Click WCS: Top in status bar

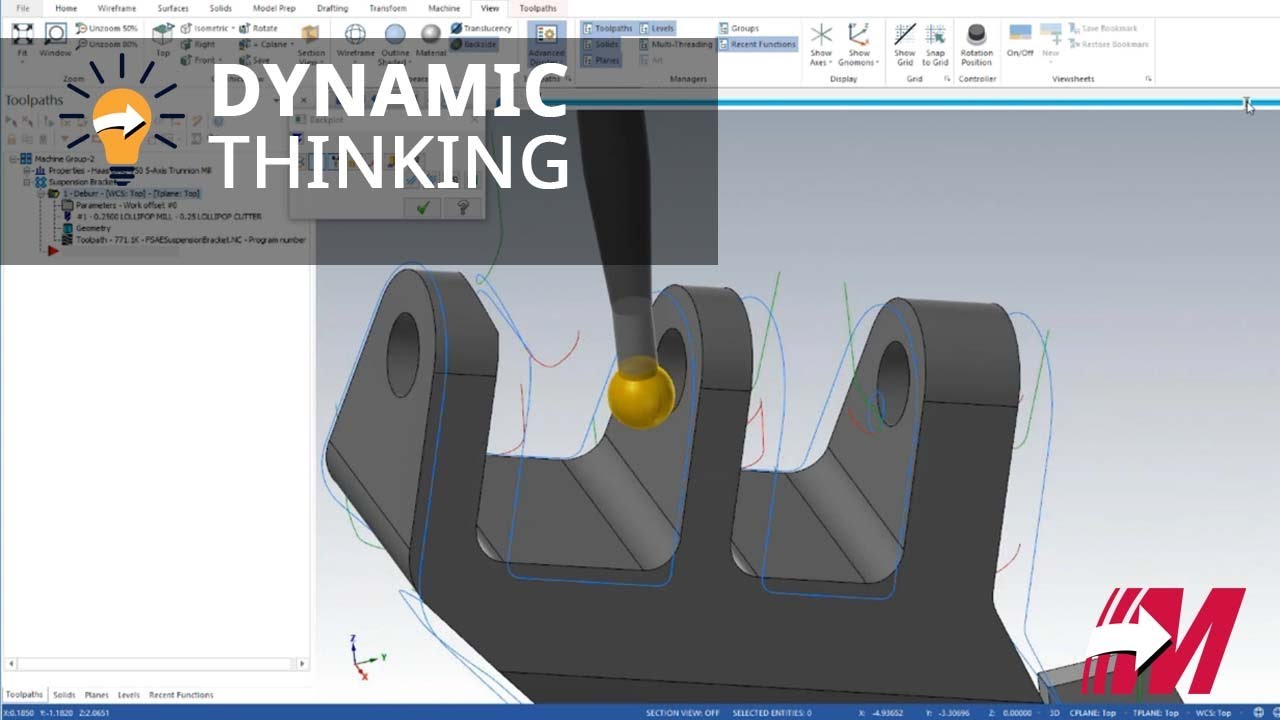tap(1212, 713)
